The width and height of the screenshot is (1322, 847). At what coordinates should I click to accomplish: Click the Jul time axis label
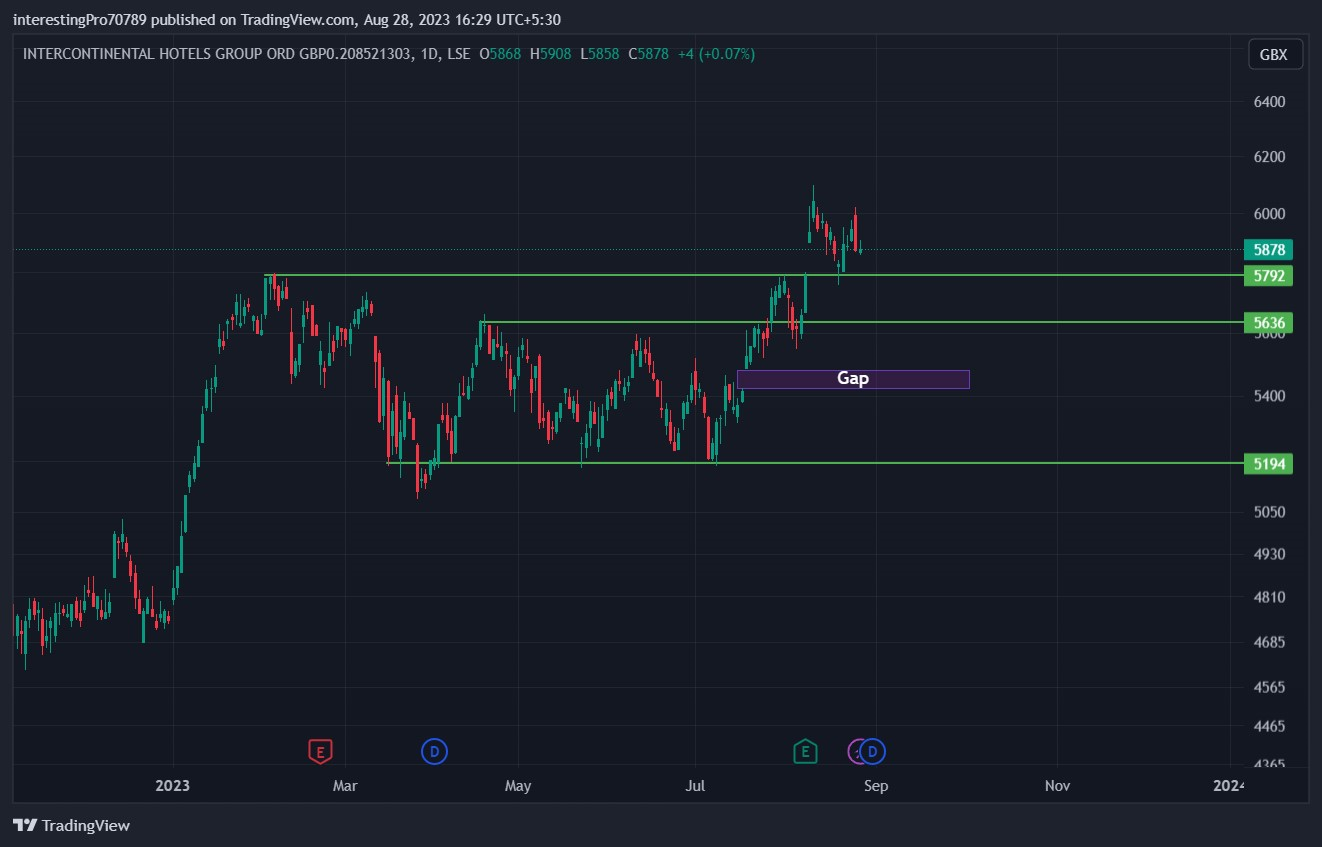point(695,786)
